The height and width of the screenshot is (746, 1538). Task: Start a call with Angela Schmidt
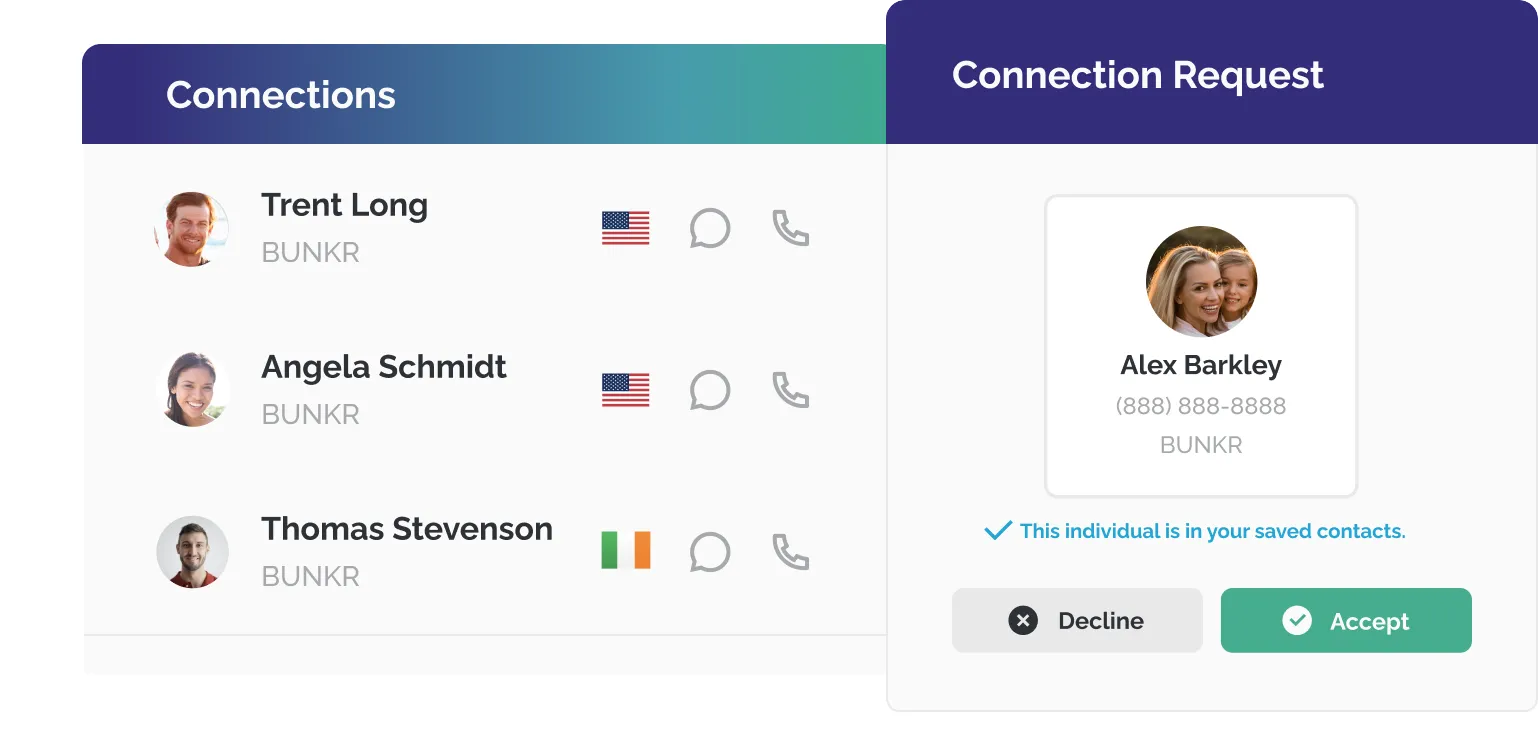point(790,389)
